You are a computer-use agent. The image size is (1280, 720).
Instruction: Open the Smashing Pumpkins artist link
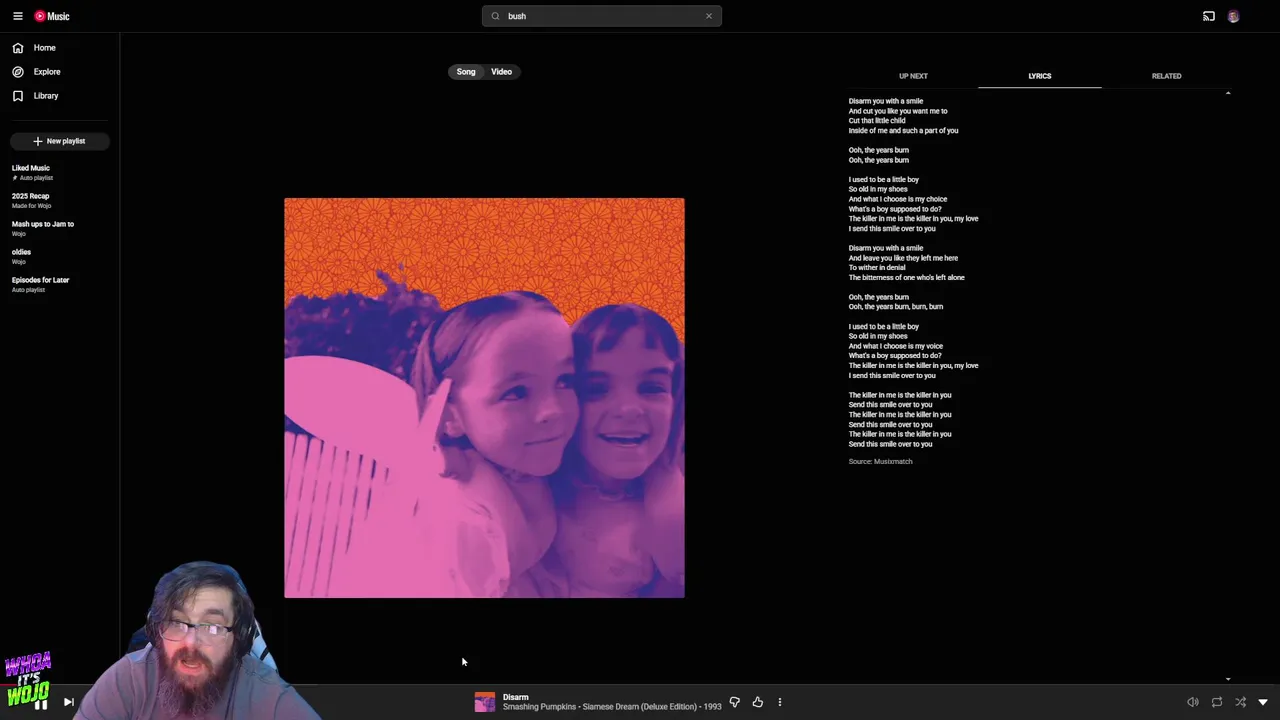540,707
